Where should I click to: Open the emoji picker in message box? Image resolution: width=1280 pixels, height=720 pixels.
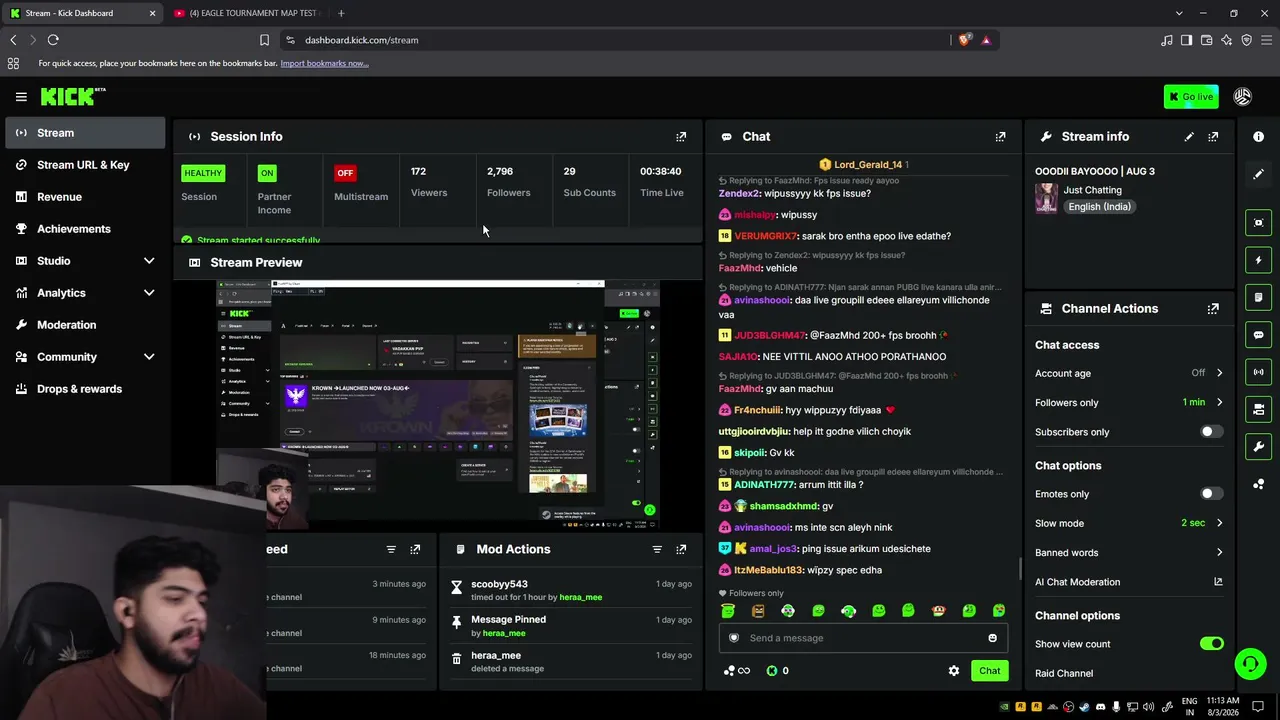coord(992,638)
